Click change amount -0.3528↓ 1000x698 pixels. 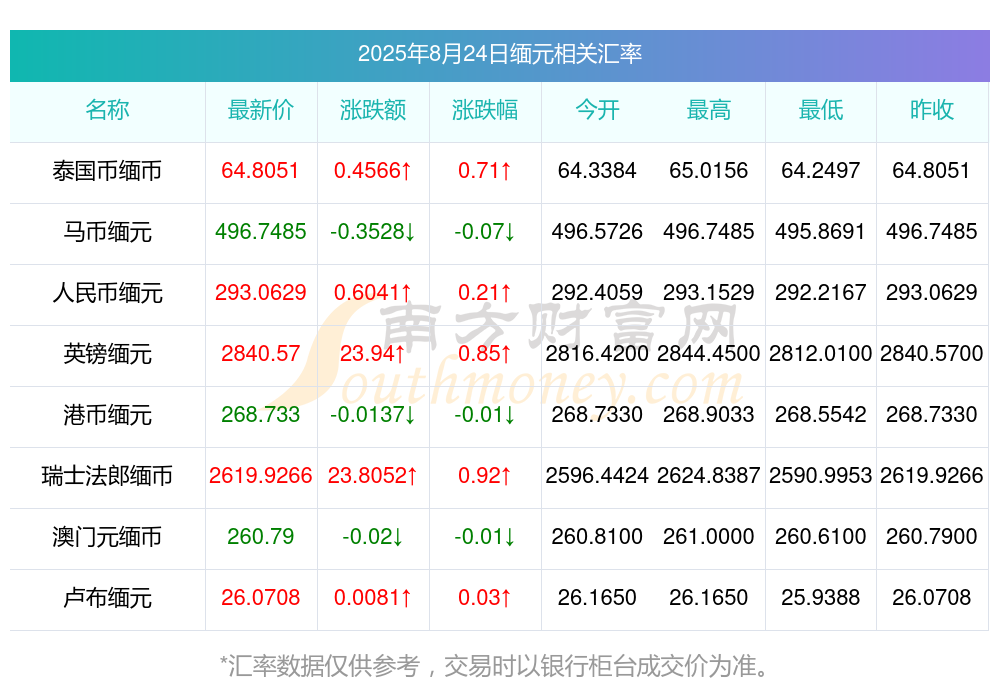[373, 231]
